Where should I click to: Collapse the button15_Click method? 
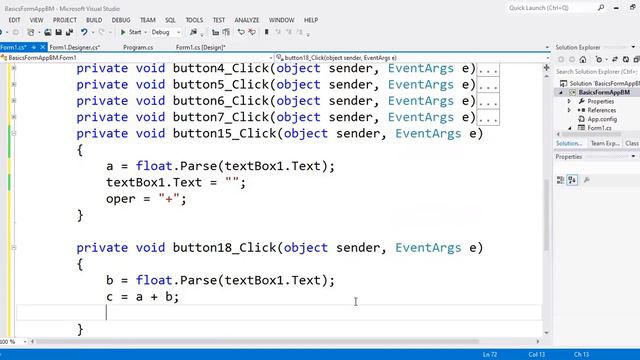14,133
